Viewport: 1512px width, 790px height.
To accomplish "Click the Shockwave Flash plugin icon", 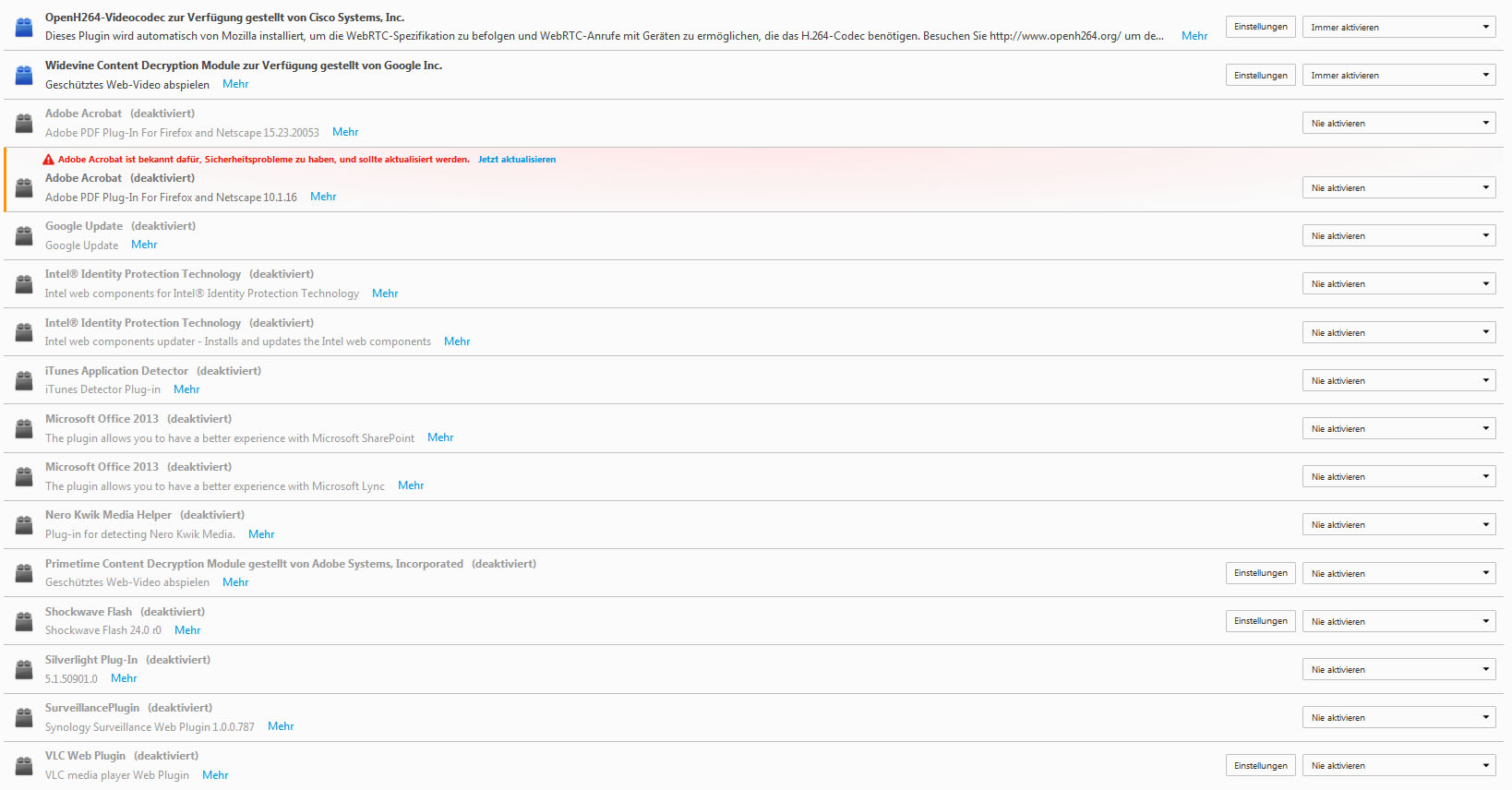I will [x=24, y=621].
